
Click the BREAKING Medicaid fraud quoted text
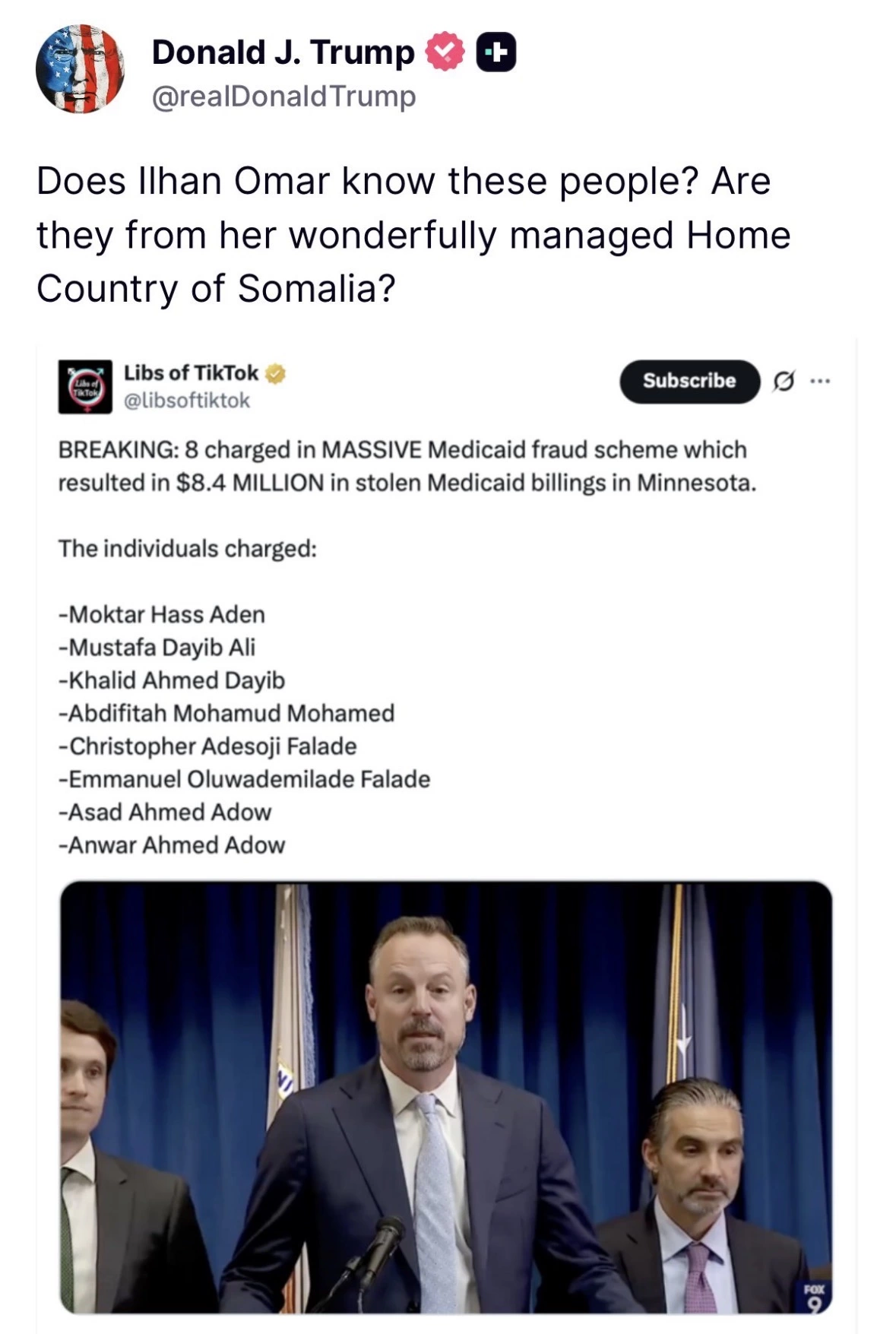pyautogui.click(x=407, y=466)
